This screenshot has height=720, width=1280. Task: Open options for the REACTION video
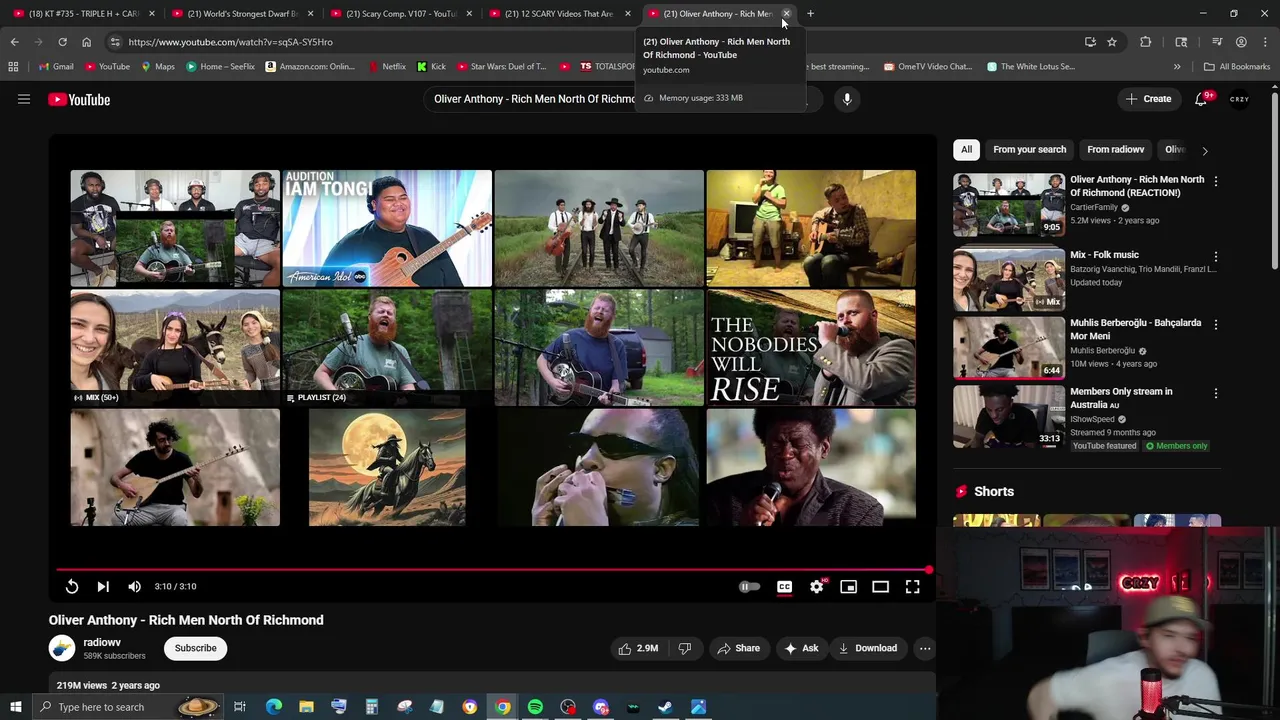(x=1216, y=181)
